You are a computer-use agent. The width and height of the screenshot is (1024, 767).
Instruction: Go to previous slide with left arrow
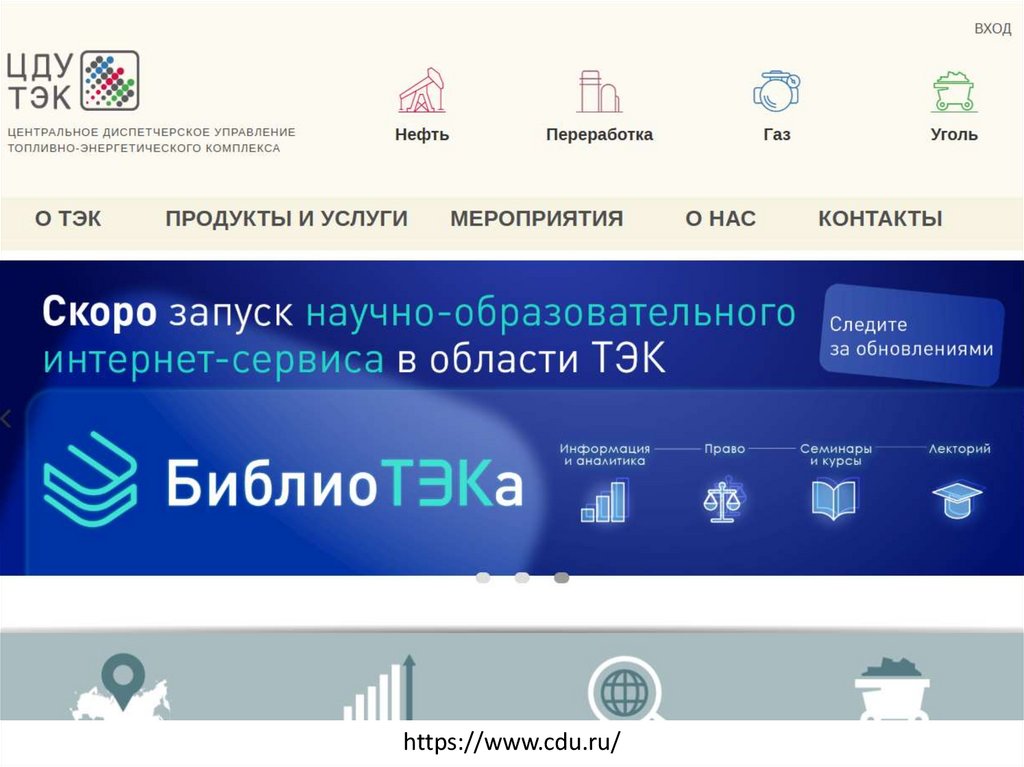point(7,418)
